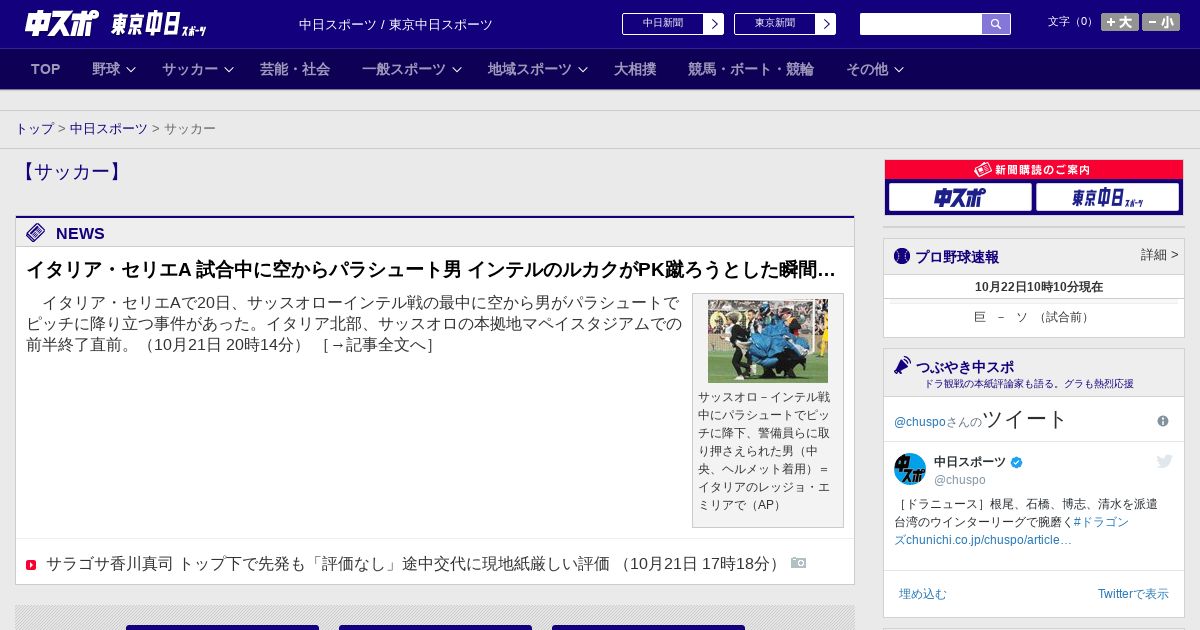This screenshot has height=630, width=1200.
Task: Select the 東京中日スポーツ subscription button
Action: (x=1107, y=197)
